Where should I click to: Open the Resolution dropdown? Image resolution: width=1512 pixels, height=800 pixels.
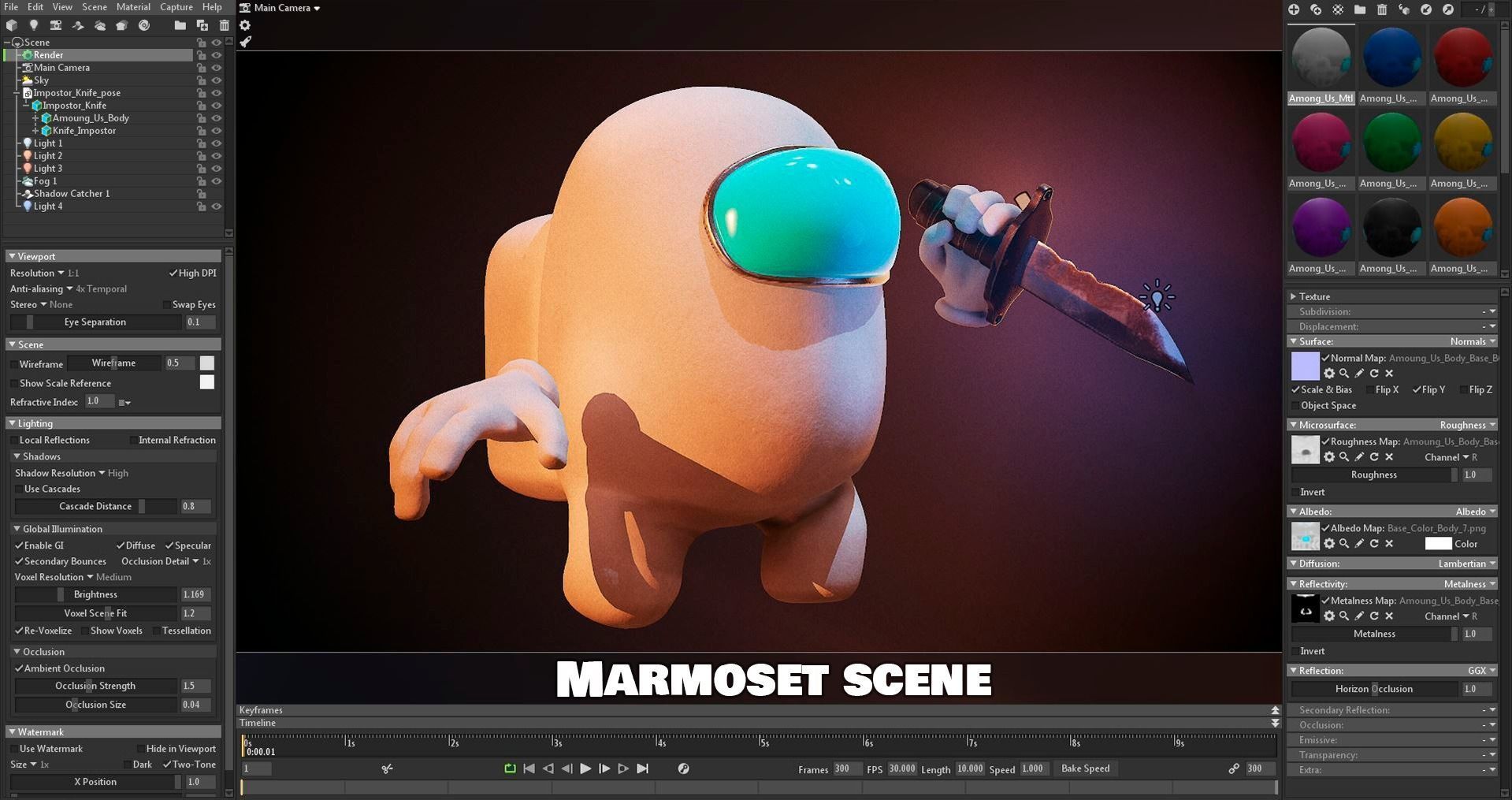point(37,273)
